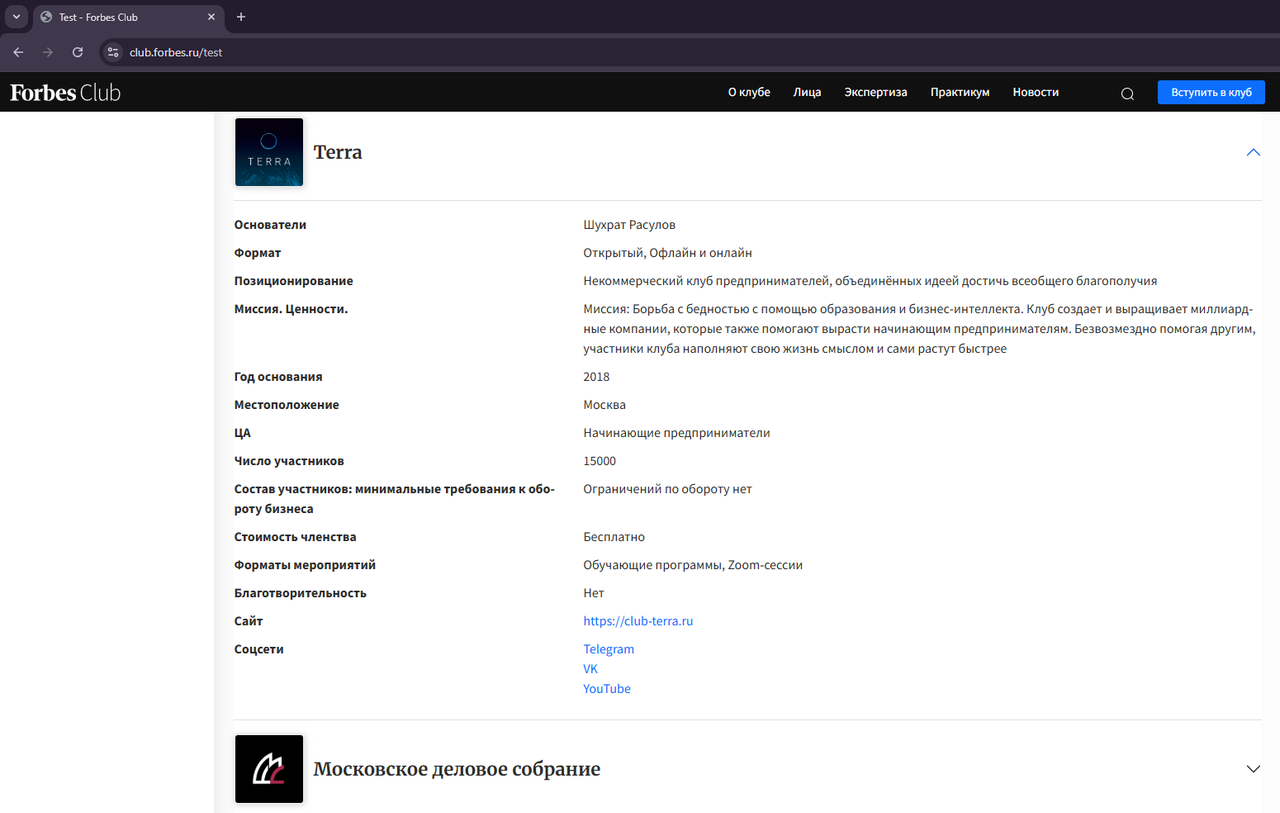This screenshot has height=813, width=1280.
Task: Click the value Обучающие программы, Zoom-сессии
Action: click(x=693, y=565)
